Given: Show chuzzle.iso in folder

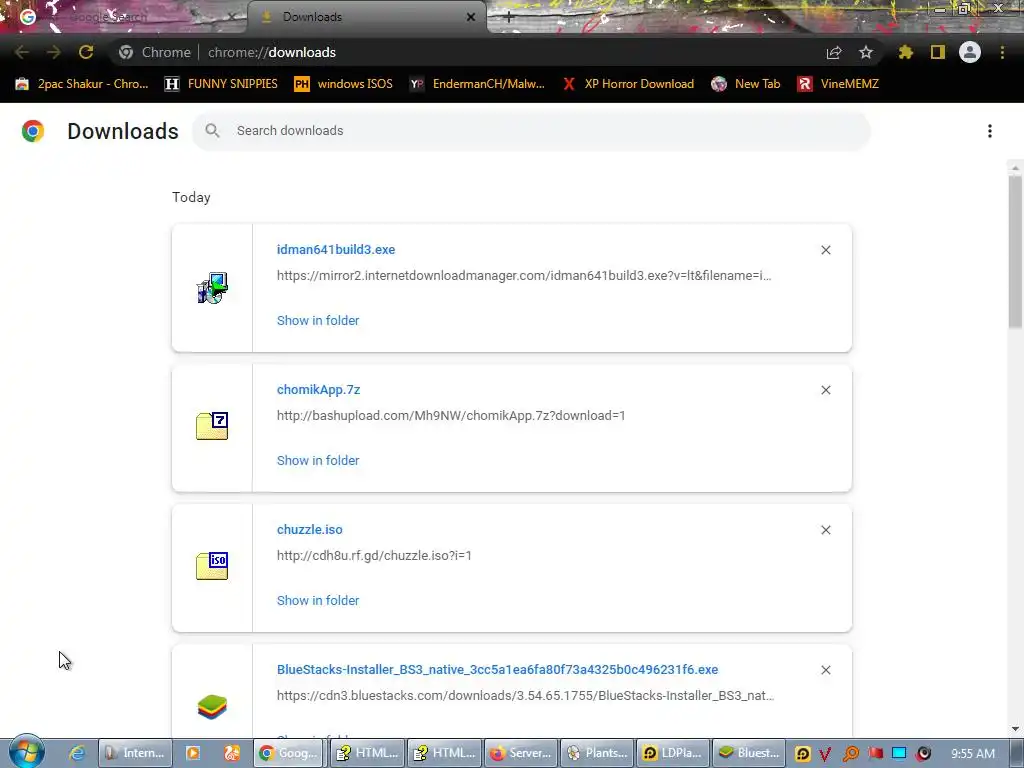Looking at the screenshot, I should tap(318, 601).
